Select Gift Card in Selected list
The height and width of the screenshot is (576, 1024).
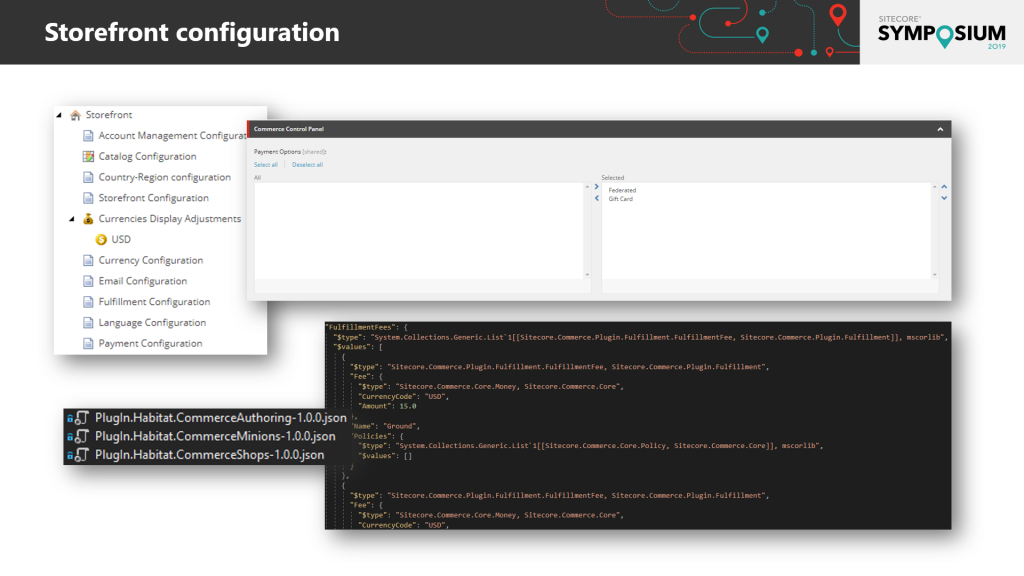[x=620, y=199]
